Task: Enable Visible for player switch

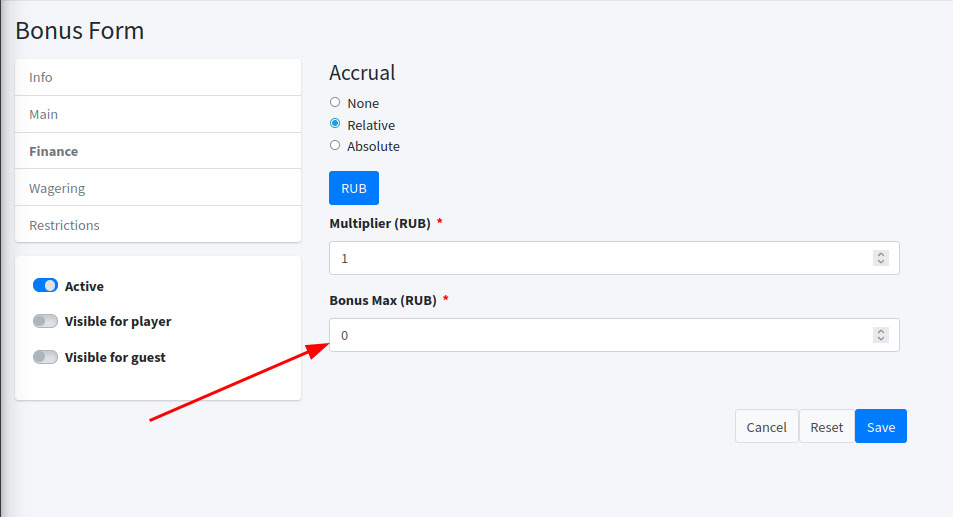Action: click(45, 322)
